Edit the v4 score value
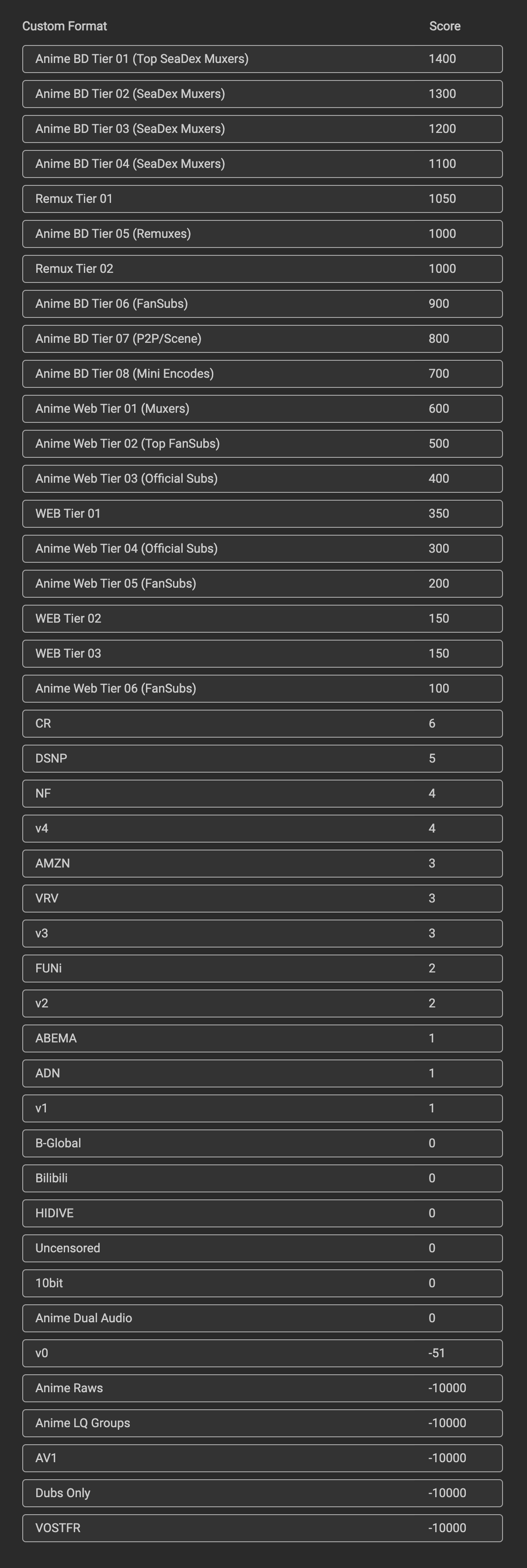Viewport: 527px width, 1568px height. click(x=432, y=829)
